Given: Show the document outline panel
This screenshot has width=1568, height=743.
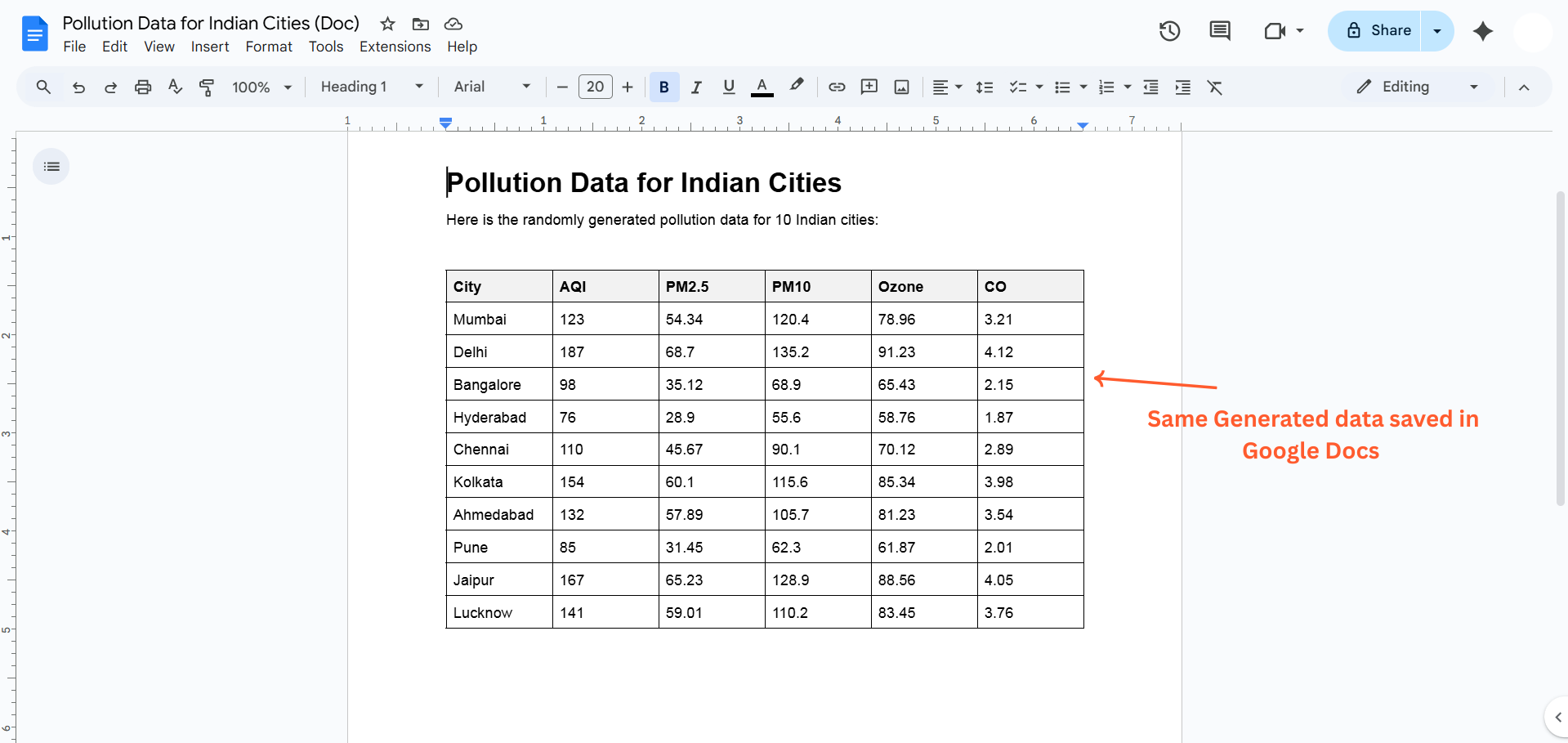Looking at the screenshot, I should point(51,167).
